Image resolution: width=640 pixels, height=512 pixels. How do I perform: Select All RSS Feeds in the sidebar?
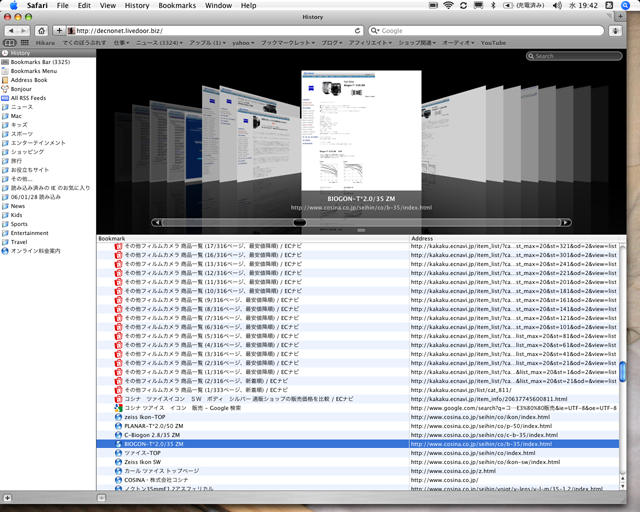click(48, 98)
